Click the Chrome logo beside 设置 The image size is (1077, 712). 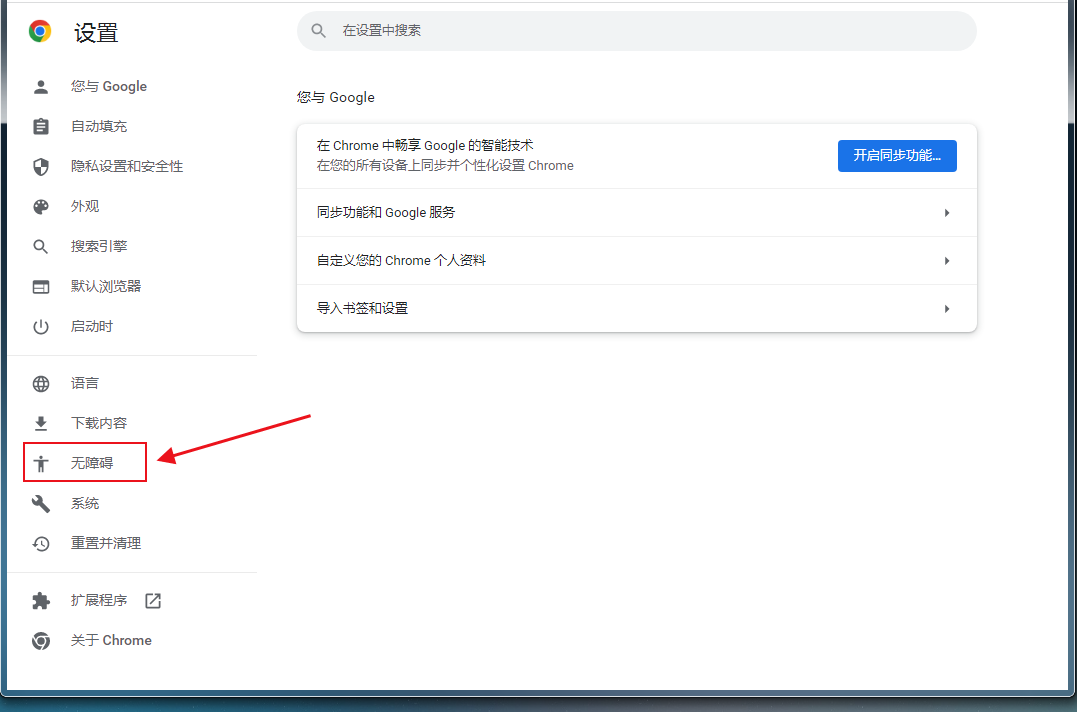pyautogui.click(x=40, y=32)
